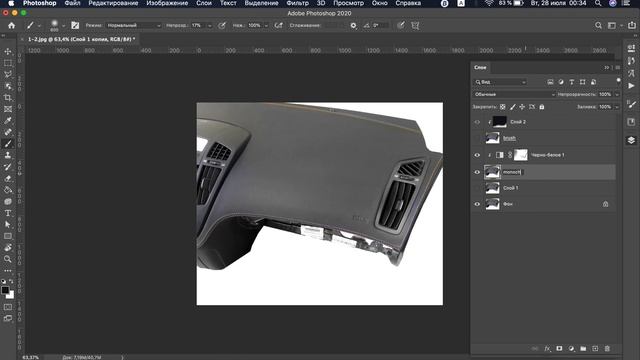Open the layer opacity dropdown arrow

(x=617, y=94)
